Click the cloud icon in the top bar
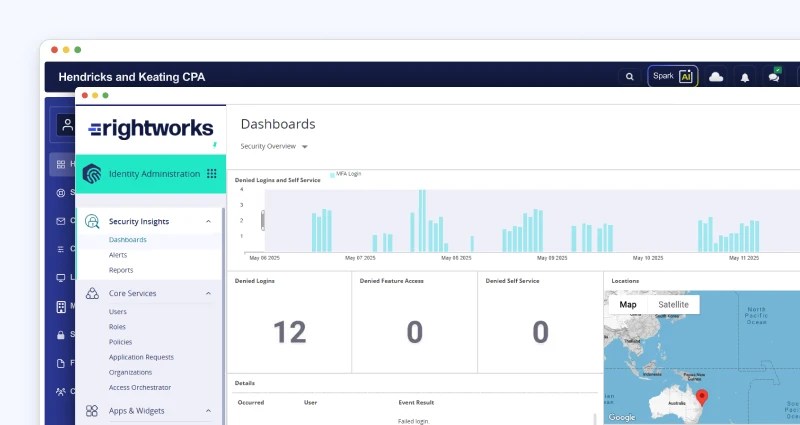Image resolution: width=800 pixels, height=425 pixels. pos(716,77)
